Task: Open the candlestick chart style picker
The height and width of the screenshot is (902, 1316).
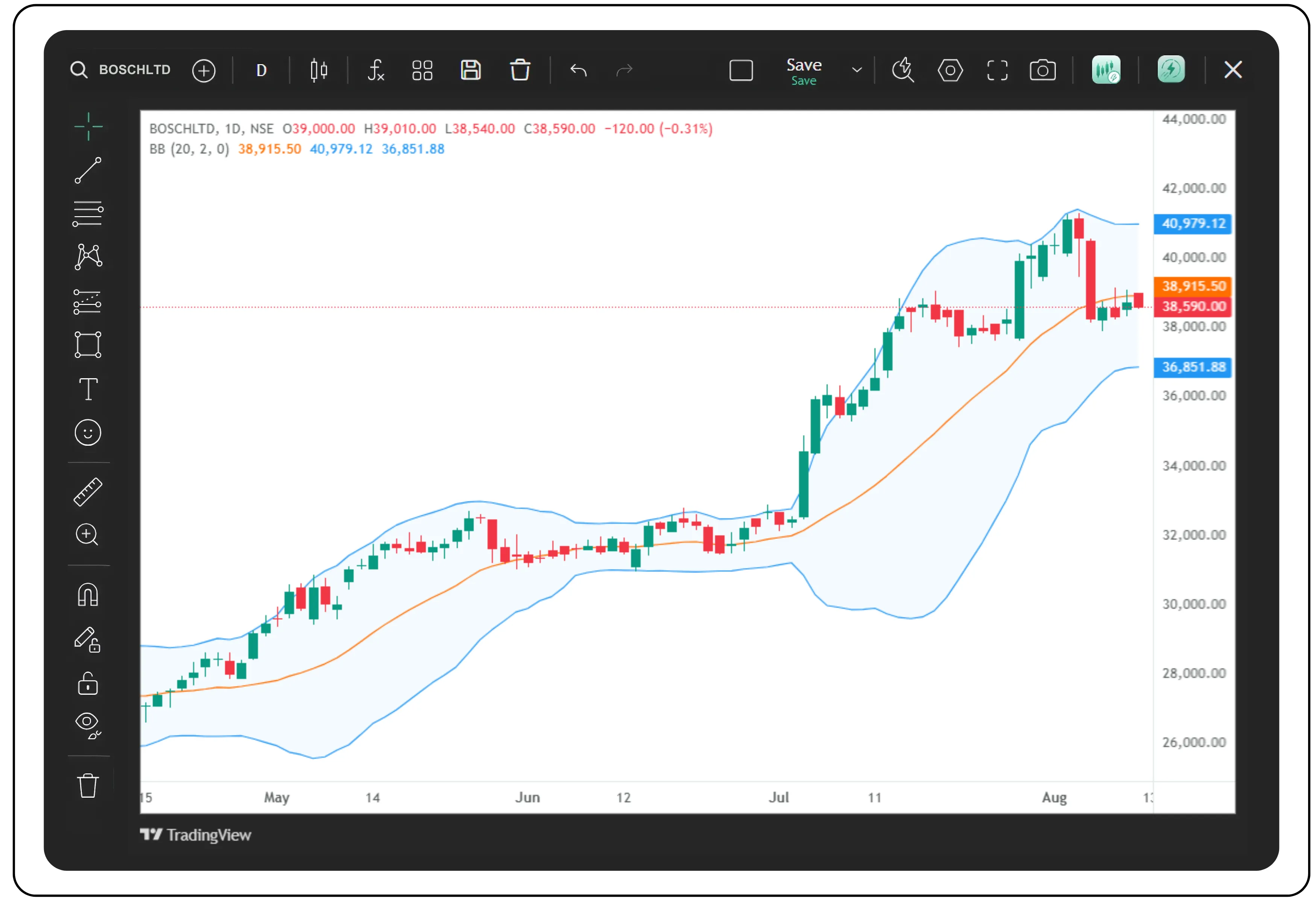Action: pyautogui.click(x=318, y=70)
